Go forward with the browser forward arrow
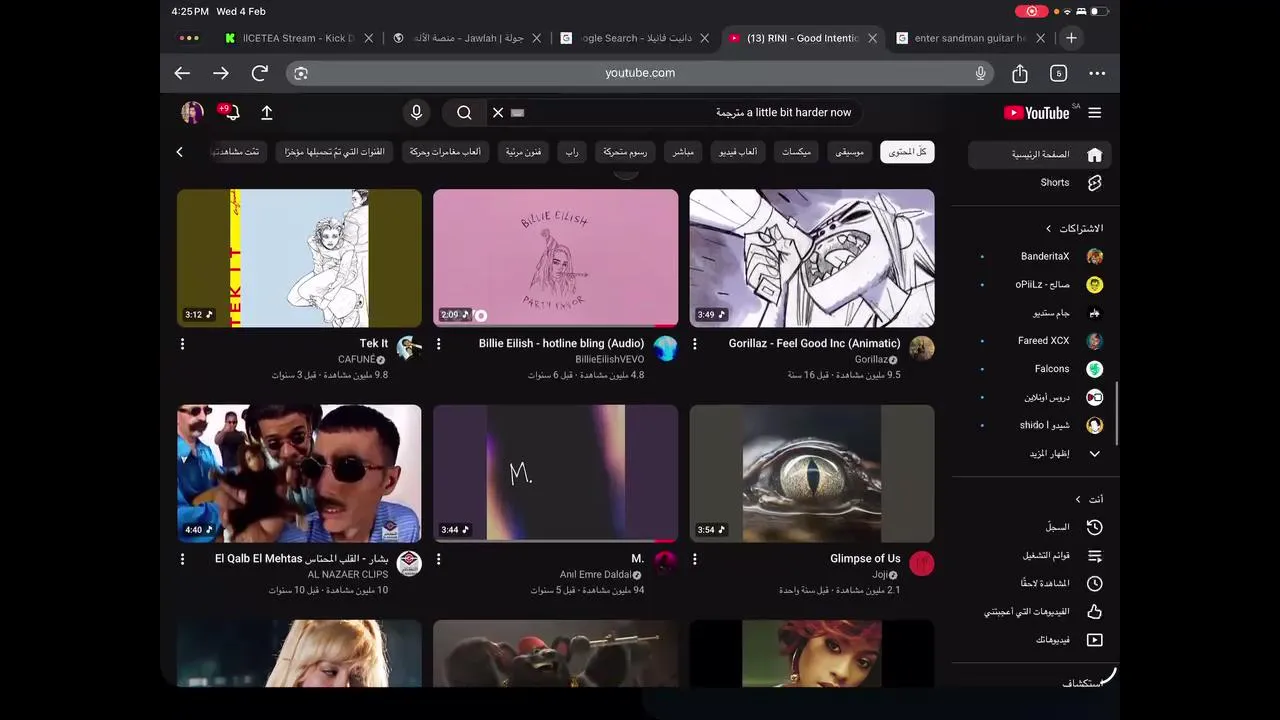 tap(221, 73)
